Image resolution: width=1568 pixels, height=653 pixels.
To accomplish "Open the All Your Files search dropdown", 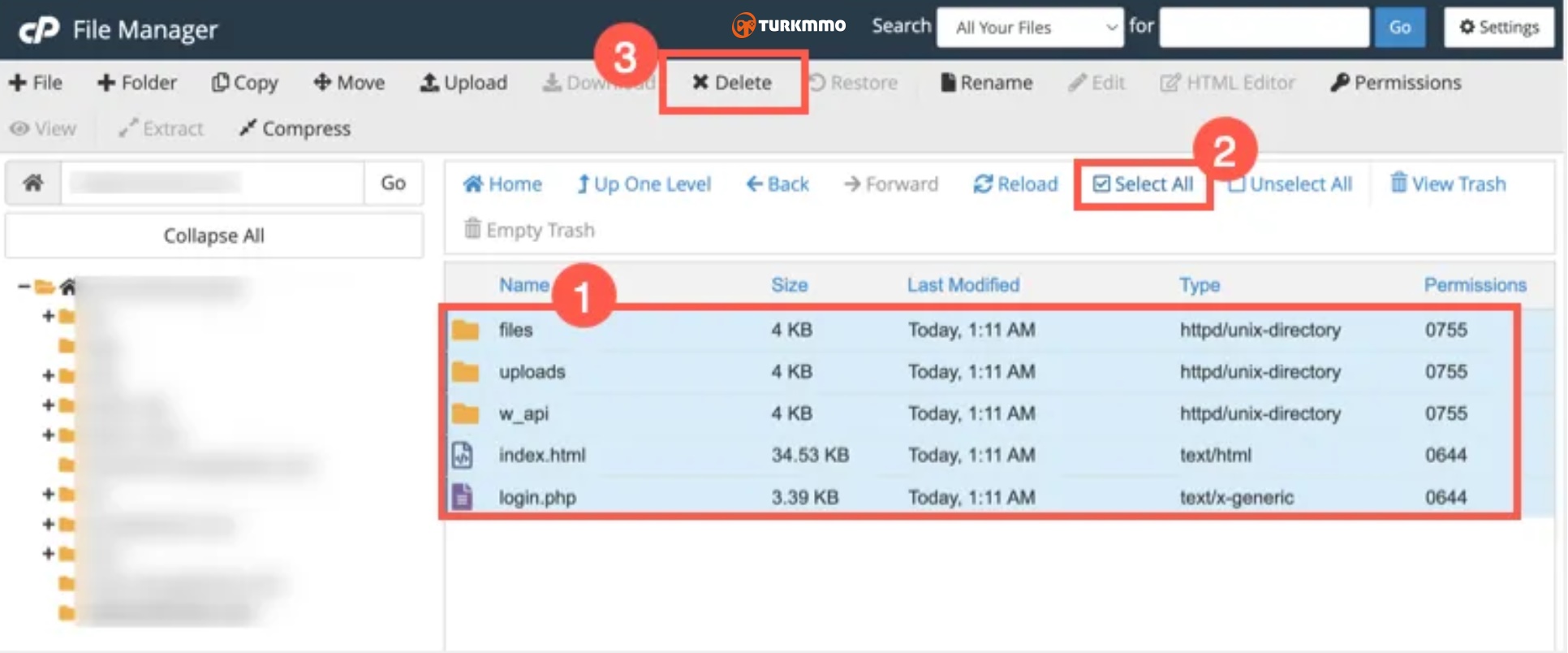I will click(1030, 28).
